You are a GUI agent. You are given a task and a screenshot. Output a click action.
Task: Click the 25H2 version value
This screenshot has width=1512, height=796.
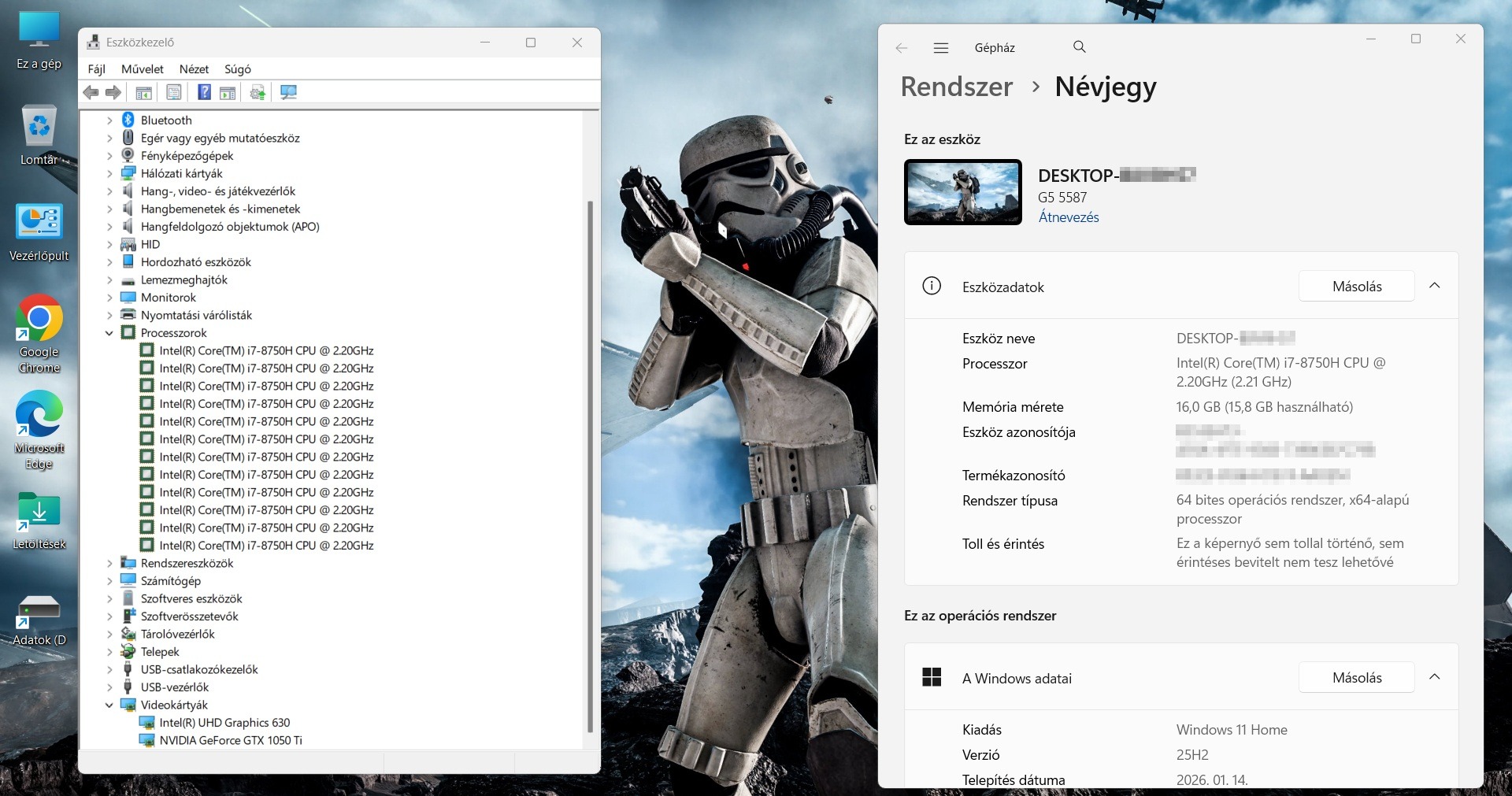pyautogui.click(x=1192, y=755)
